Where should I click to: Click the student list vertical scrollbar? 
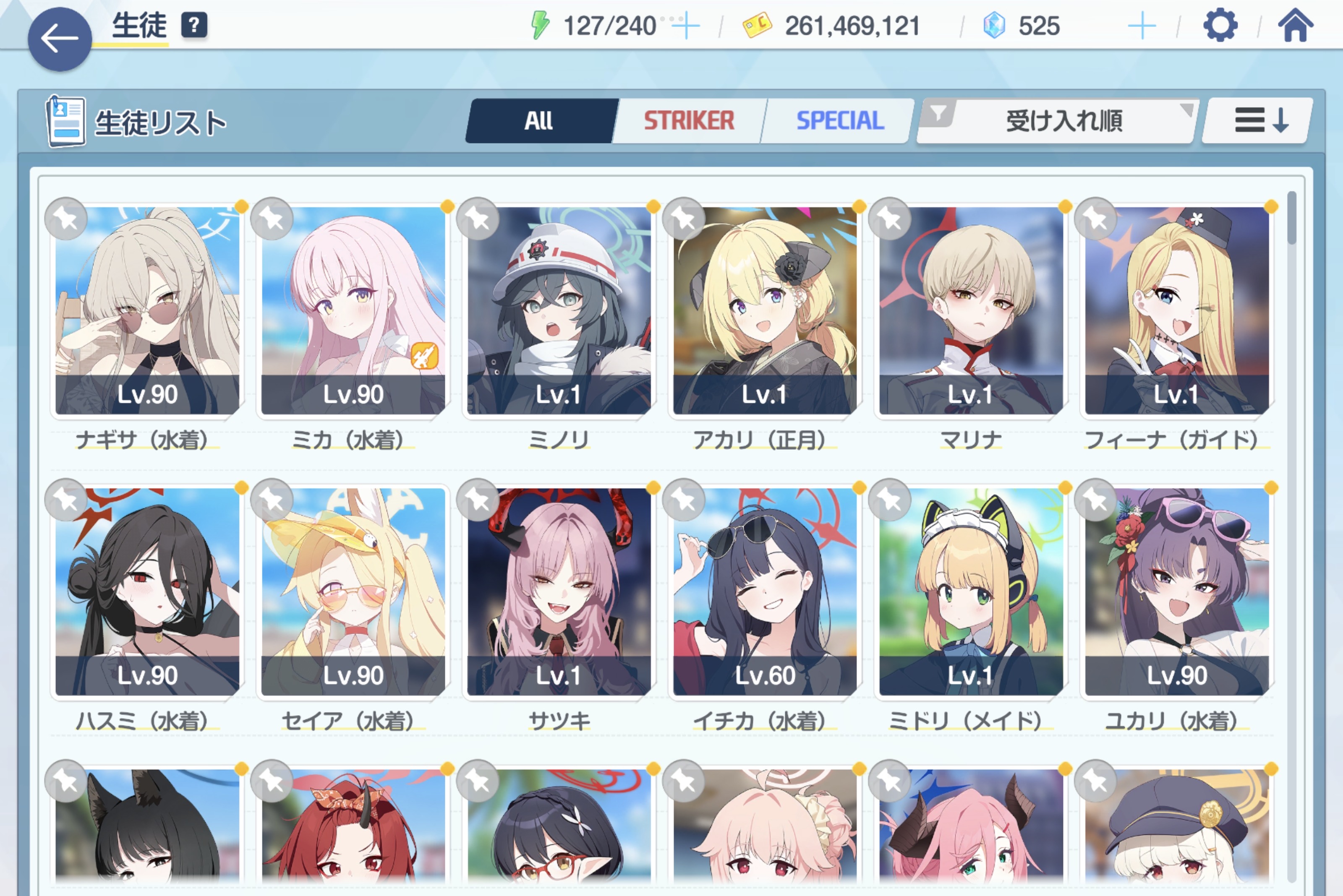pos(1291,537)
